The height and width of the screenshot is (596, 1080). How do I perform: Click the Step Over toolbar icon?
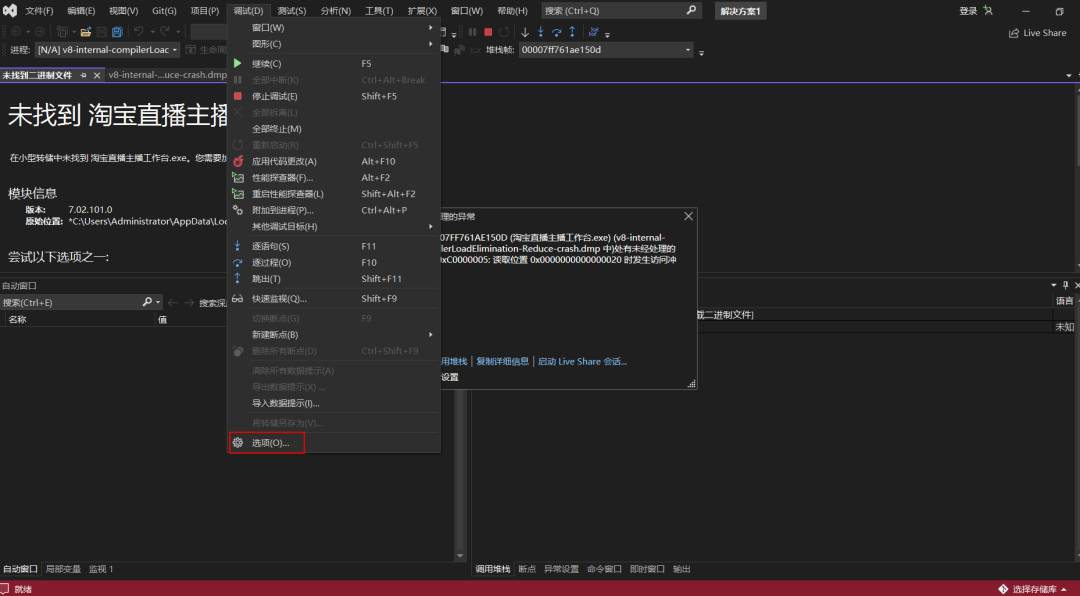[x=557, y=32]
